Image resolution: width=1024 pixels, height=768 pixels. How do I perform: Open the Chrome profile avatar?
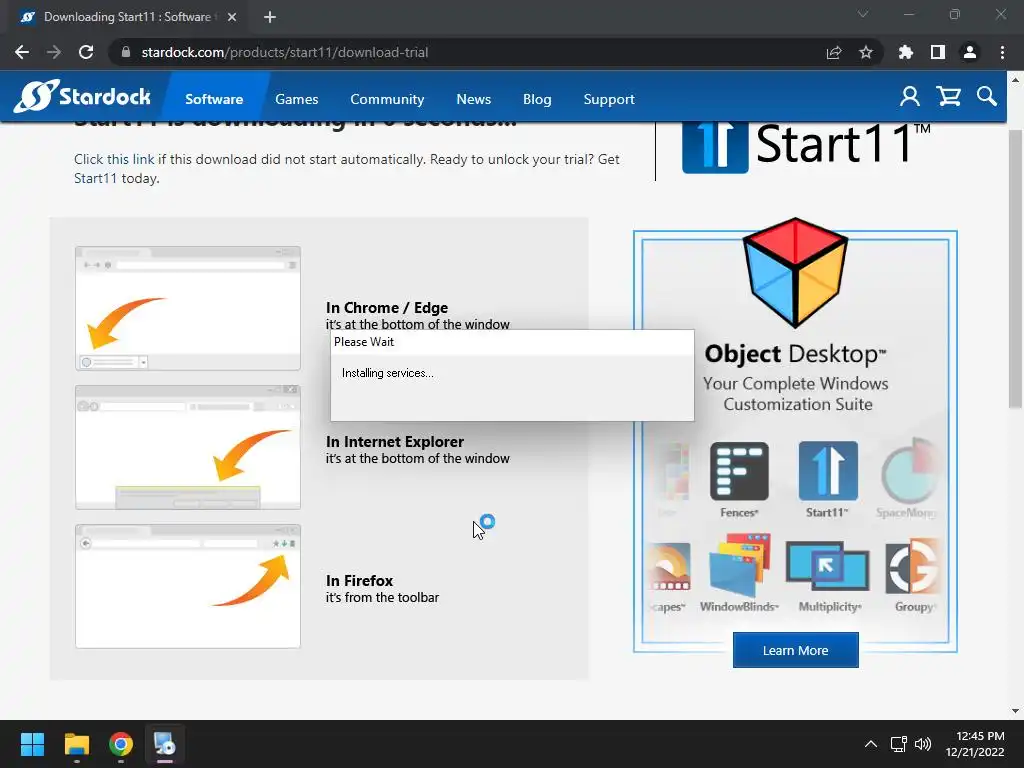click(x=970, y=52)
